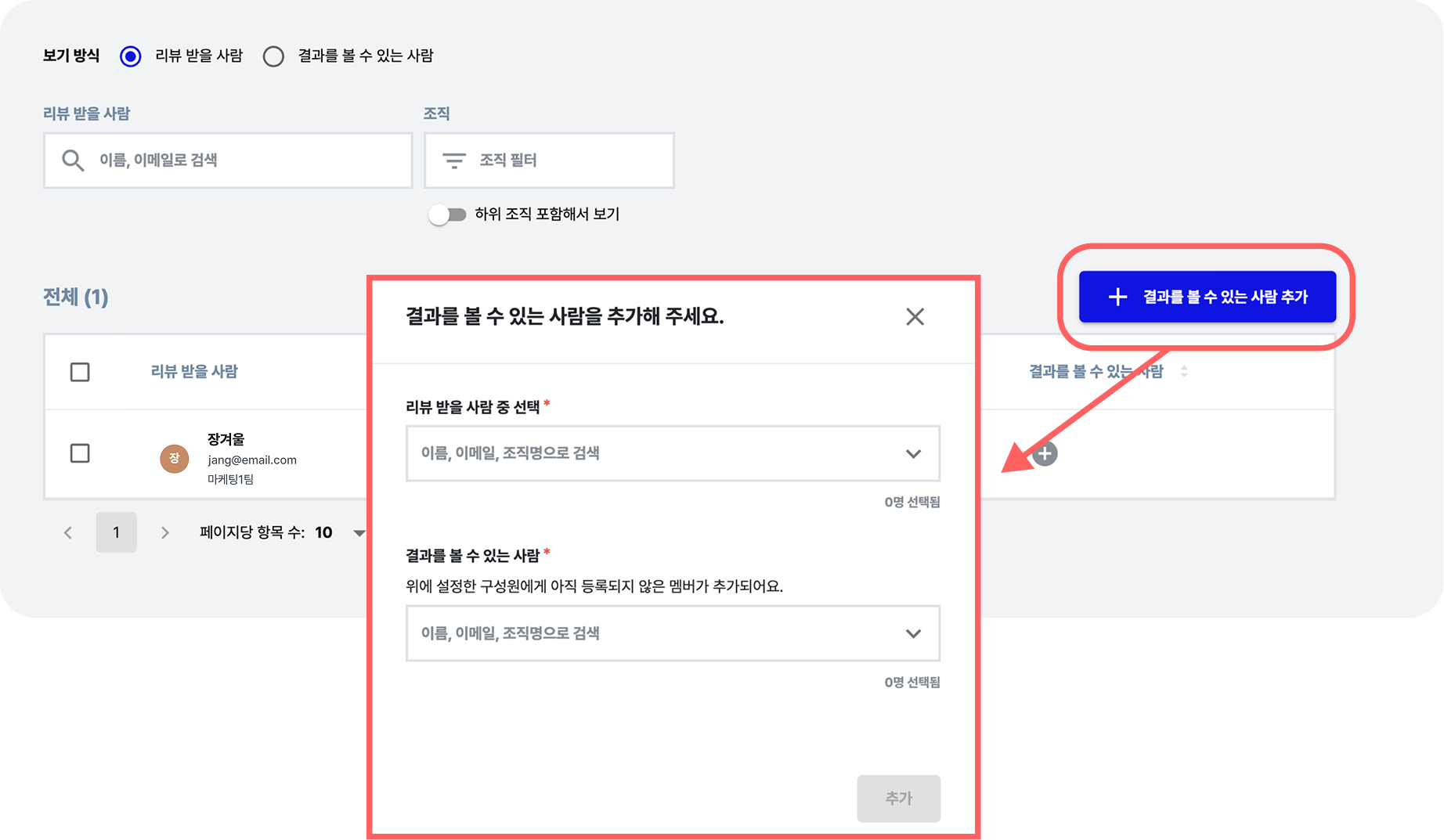1444x840 pixels.
Task: Open the 리뷰 받을 사람 중 선택 dropdown
Action: click(673, 453)
